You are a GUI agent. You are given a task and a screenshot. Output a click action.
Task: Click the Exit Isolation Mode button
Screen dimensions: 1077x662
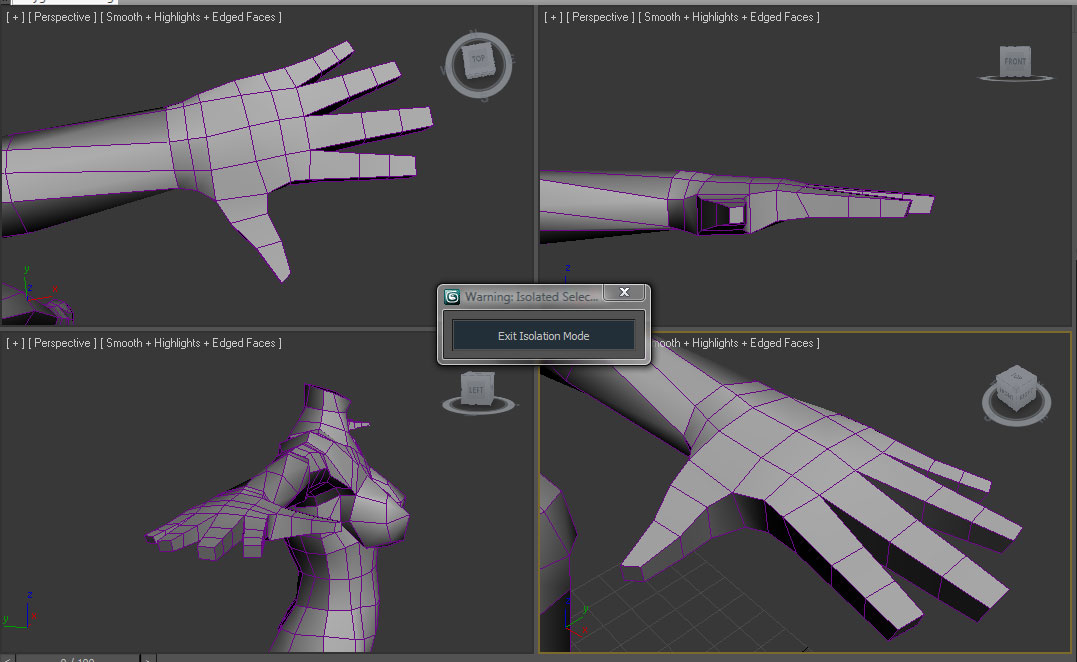click(x=543, y=336)
